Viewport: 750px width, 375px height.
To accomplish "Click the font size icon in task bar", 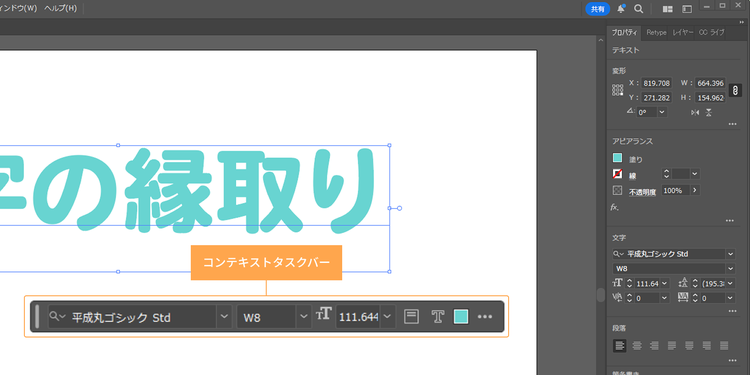I will tap(324, 314).
